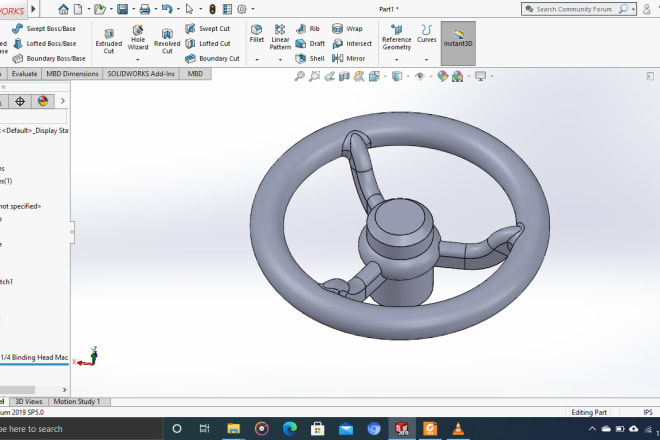The width and height of the screenshot is (660, 440).
Task: Open File Properties sheet icon
Action: (227, 9)
